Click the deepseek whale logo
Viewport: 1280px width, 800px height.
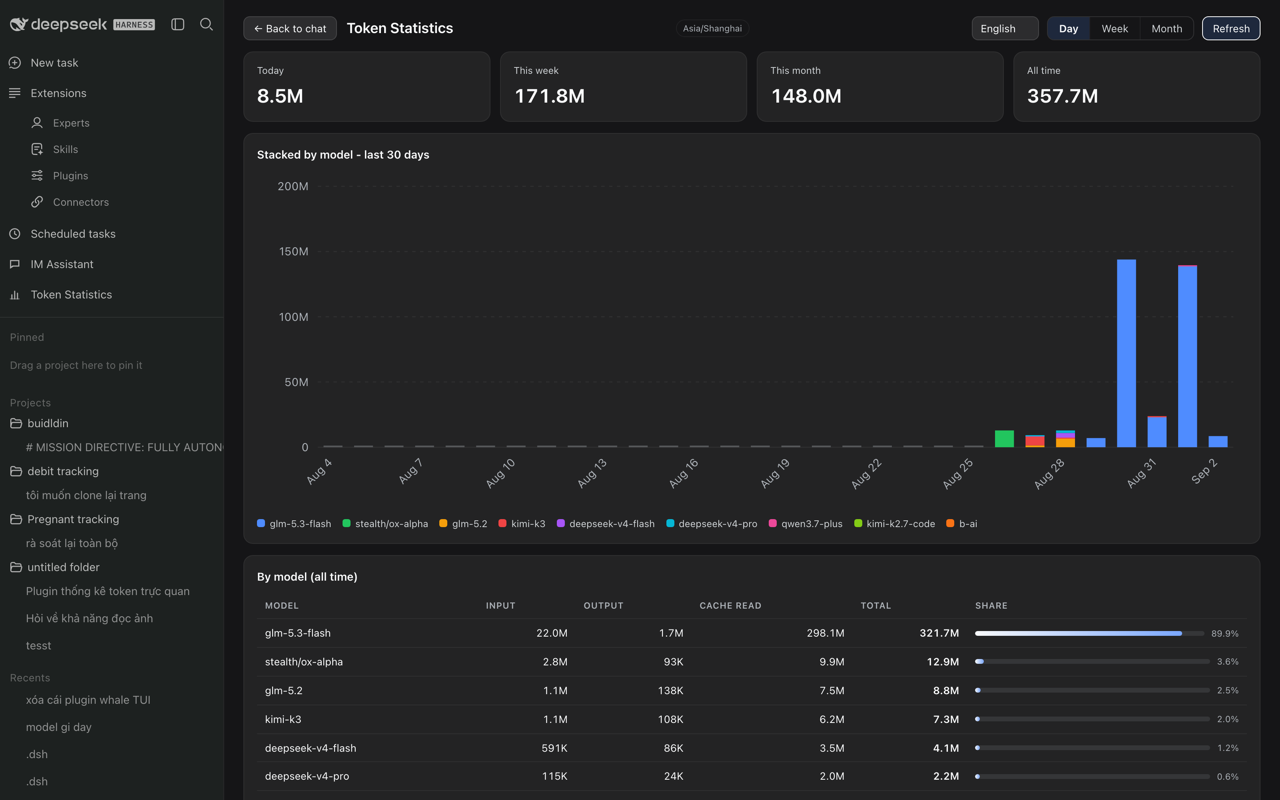tap(18, 24)
